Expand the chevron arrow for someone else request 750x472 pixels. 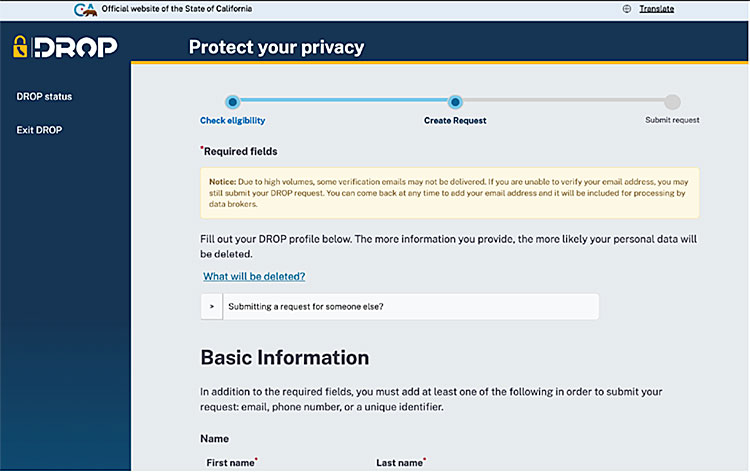pyautogui.click(x=212, y=306)
